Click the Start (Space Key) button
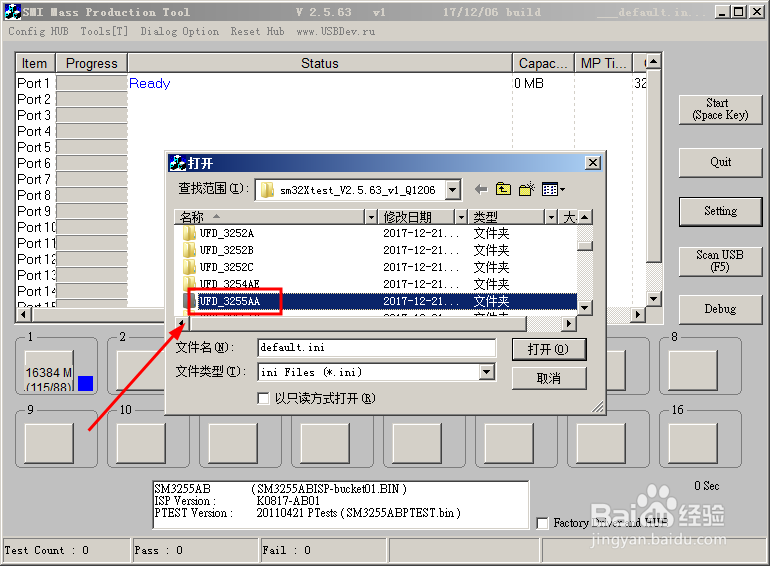The height and width of the screenshot is (566, 770). tap(720, 109)
